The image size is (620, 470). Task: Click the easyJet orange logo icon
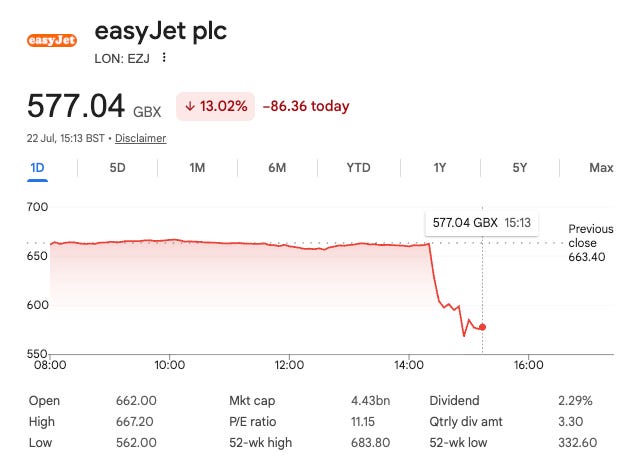pos(52,40)
